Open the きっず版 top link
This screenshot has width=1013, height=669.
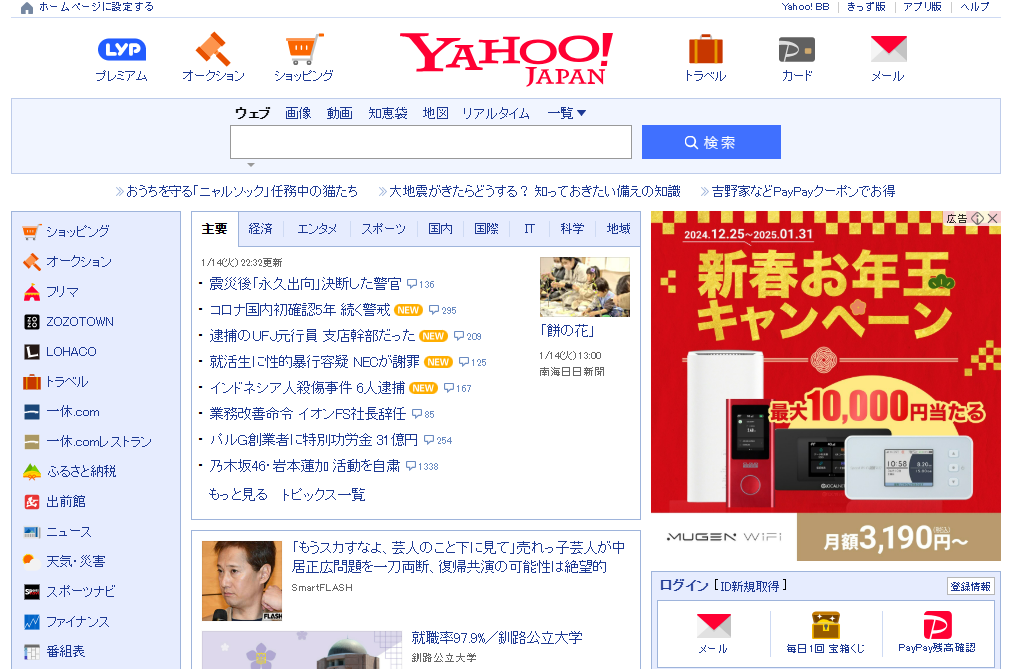[866, 6]
